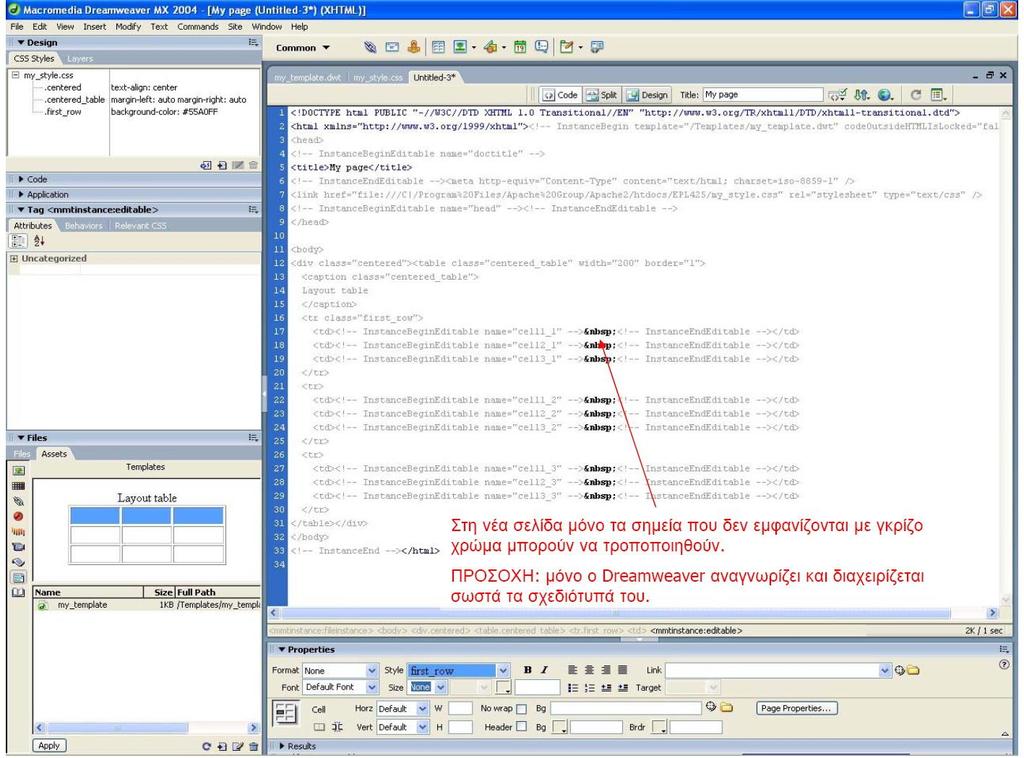Toggle Unordered List in Properties
This screenshot has width=1024, height=758.
point(573,687)
